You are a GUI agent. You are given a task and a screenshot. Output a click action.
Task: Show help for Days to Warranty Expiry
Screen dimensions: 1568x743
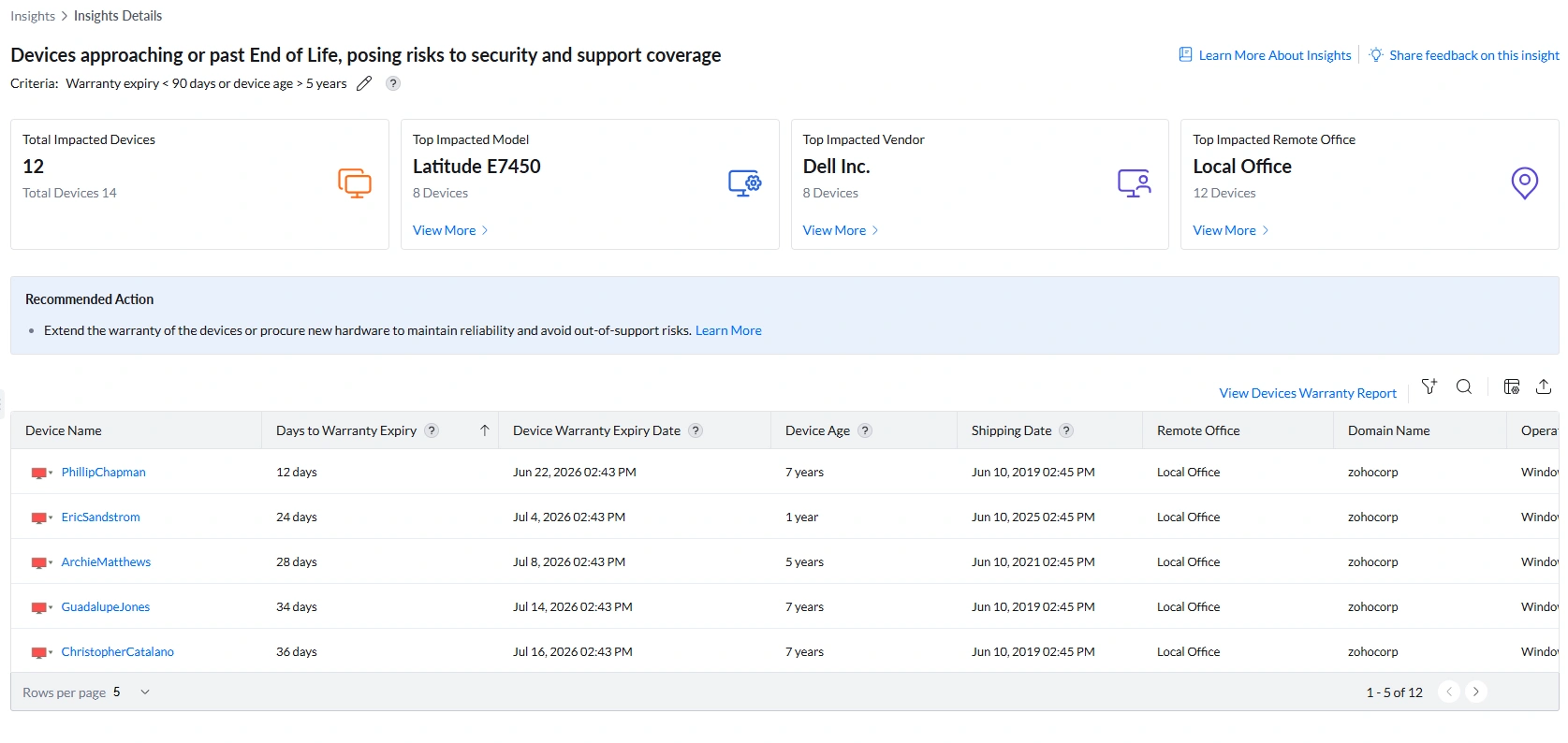pyautogui.click(x=432, y=430)
